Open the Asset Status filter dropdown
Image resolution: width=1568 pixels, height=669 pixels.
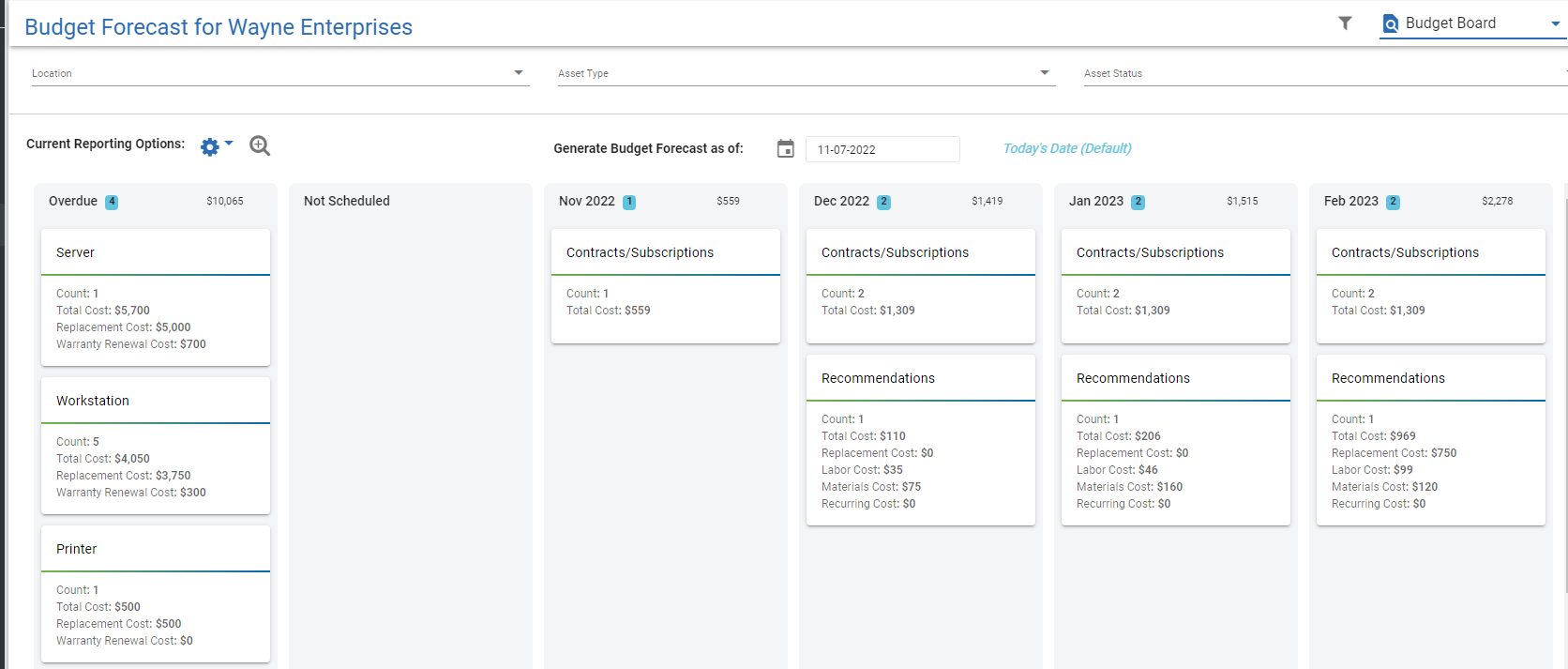click(x=1324, y=73)
